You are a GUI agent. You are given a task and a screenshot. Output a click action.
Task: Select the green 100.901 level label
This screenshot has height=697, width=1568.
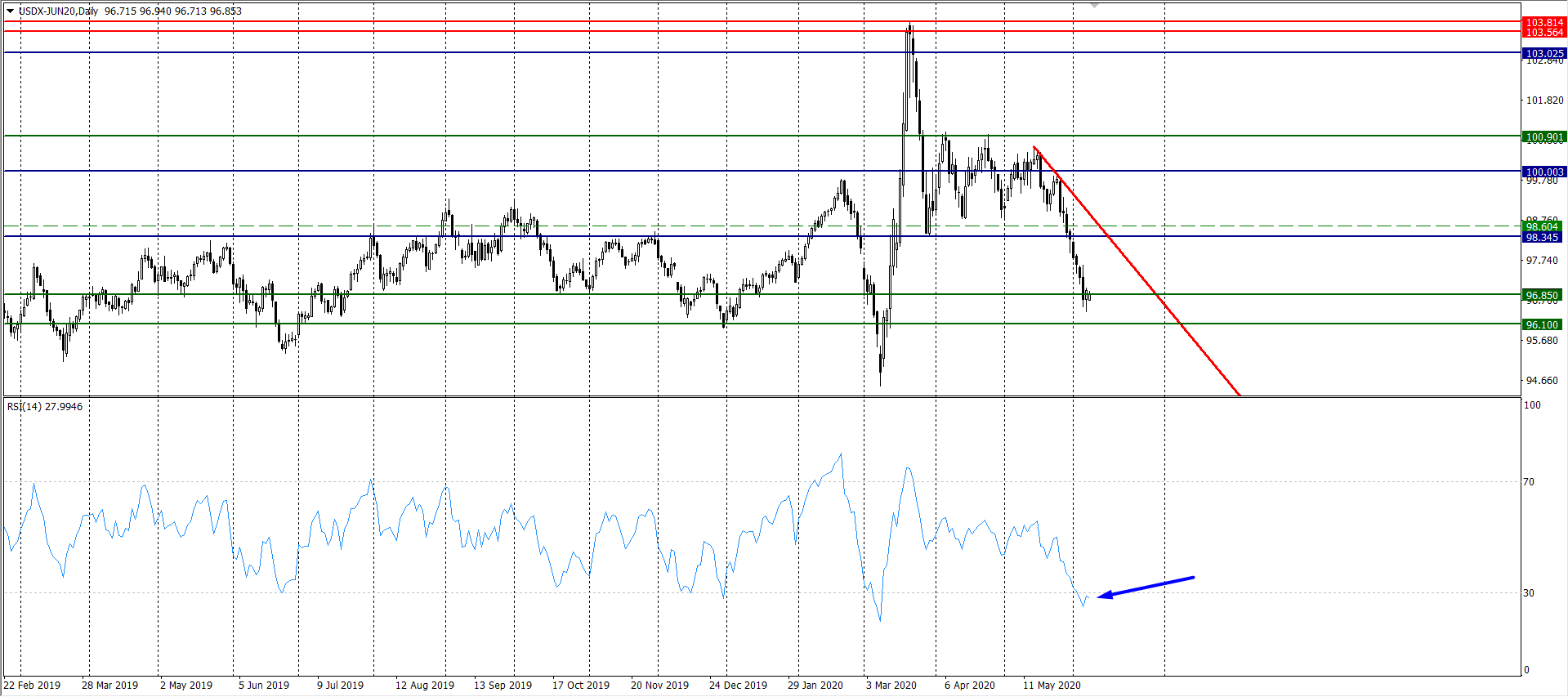pyautogui.click(x=1543, y=137)
